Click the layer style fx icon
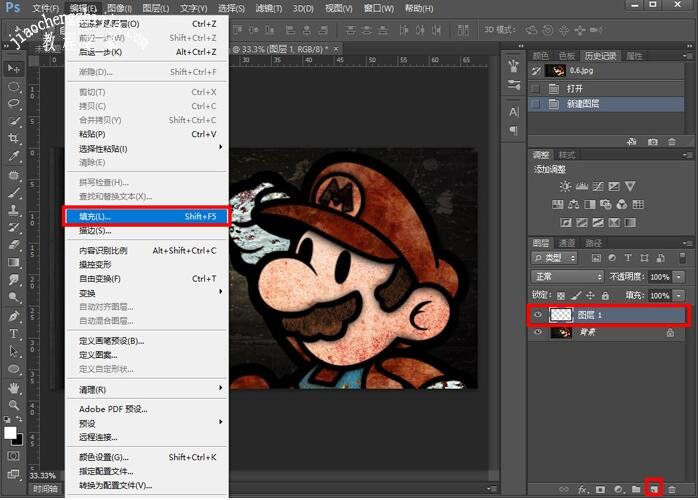The image size is (698, 500). click(582, 489)
